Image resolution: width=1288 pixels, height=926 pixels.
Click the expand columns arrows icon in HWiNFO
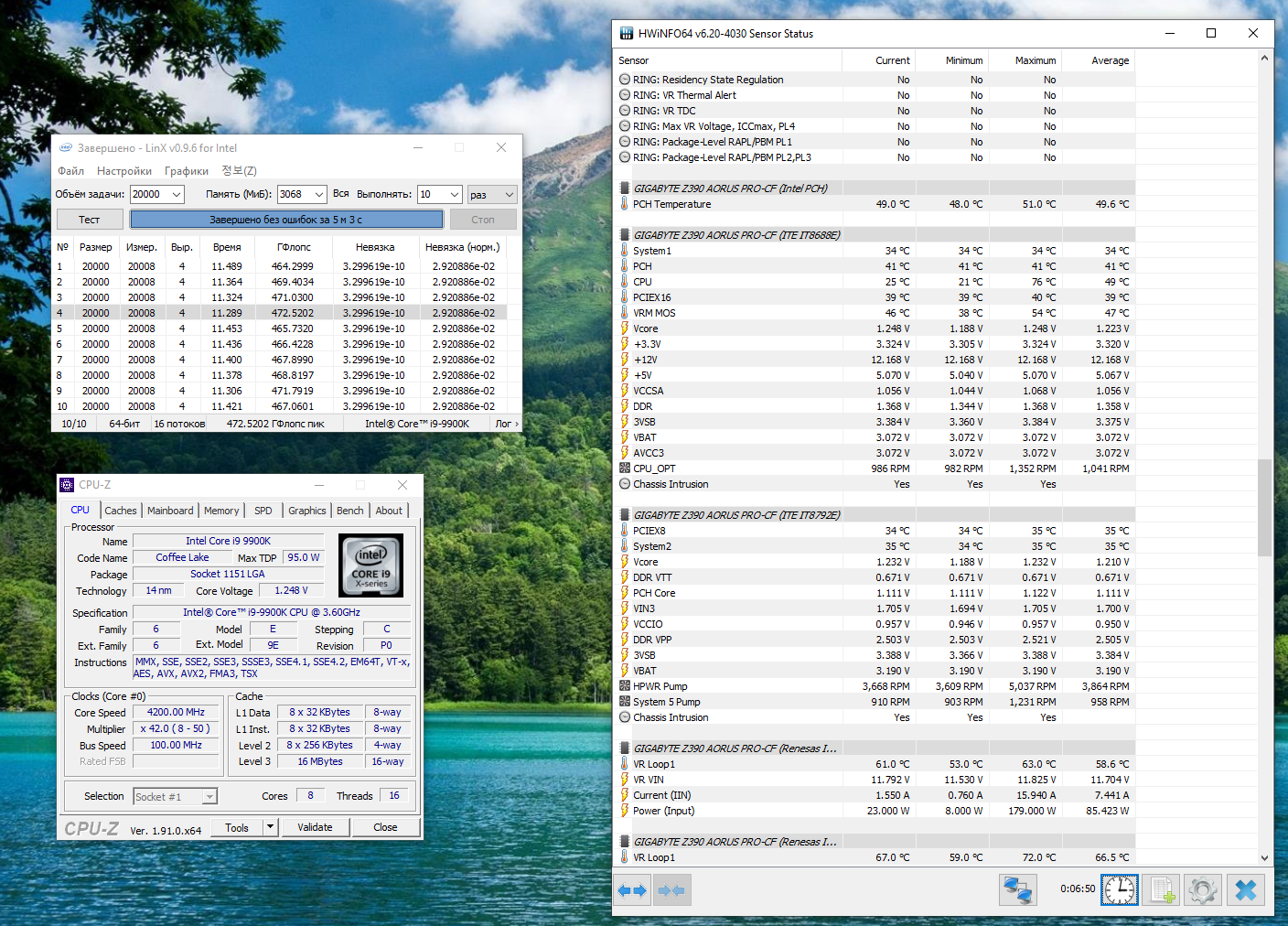pyautogui.click(x=632, y=889)
